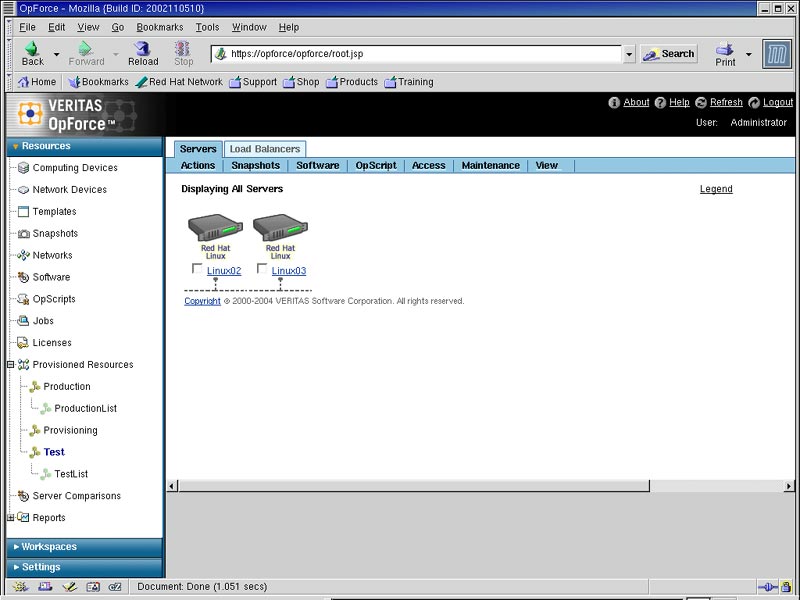Click the Refresh icon in the header
The height and width of the screenshot is (600, 800).
701,103
